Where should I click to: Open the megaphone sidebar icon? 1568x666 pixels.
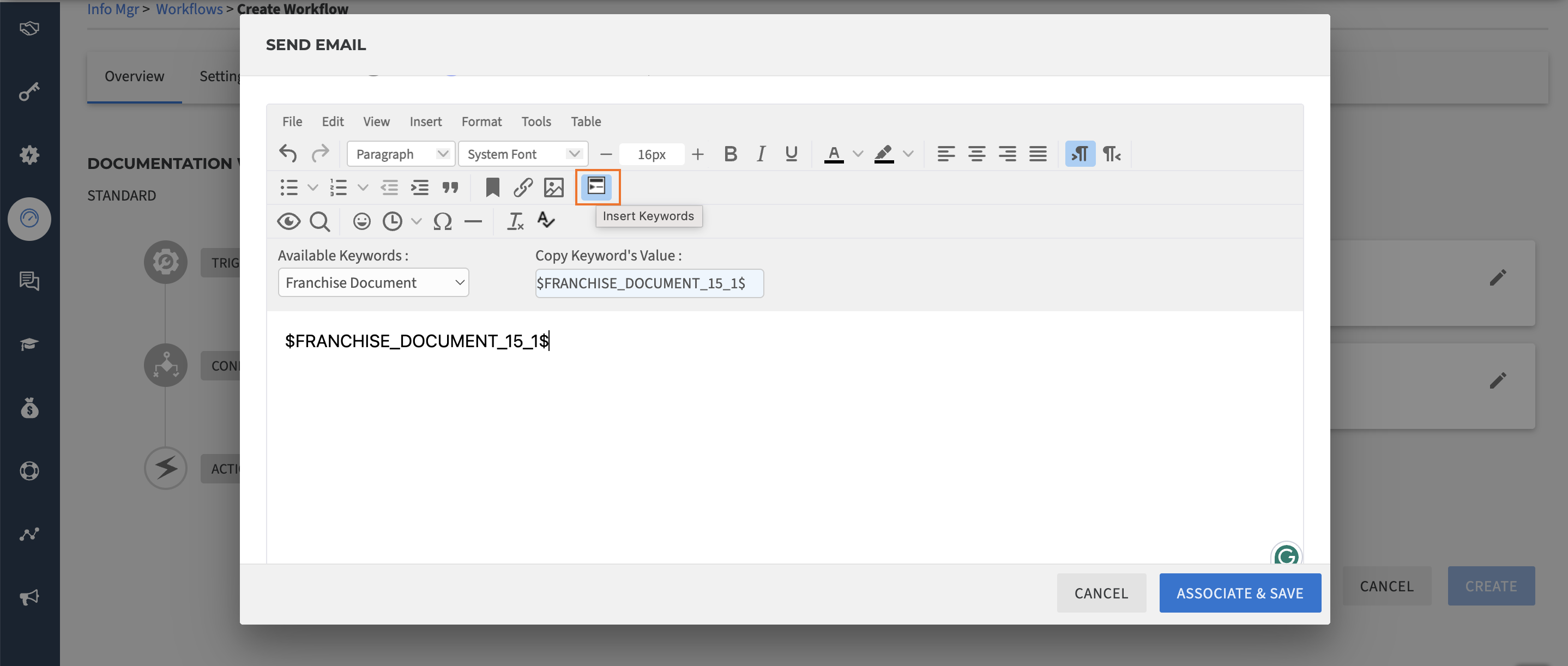(x=29, y=597)
